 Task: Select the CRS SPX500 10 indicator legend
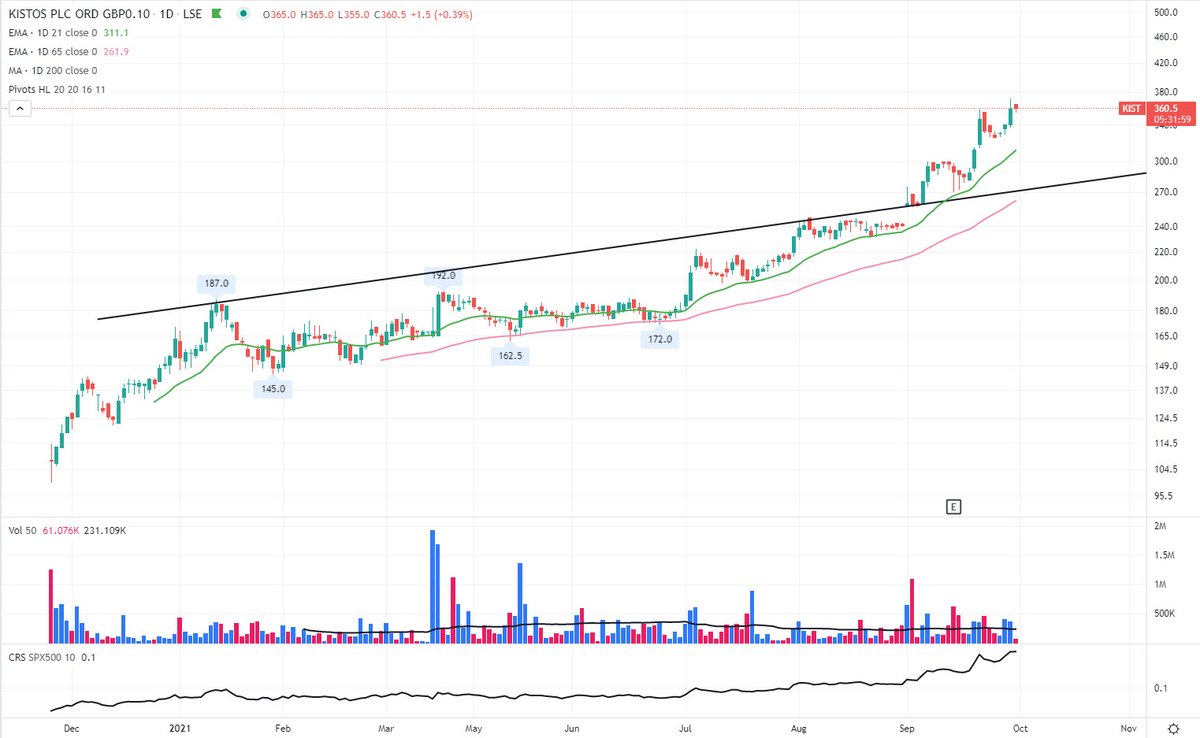[x=42, y=658]
